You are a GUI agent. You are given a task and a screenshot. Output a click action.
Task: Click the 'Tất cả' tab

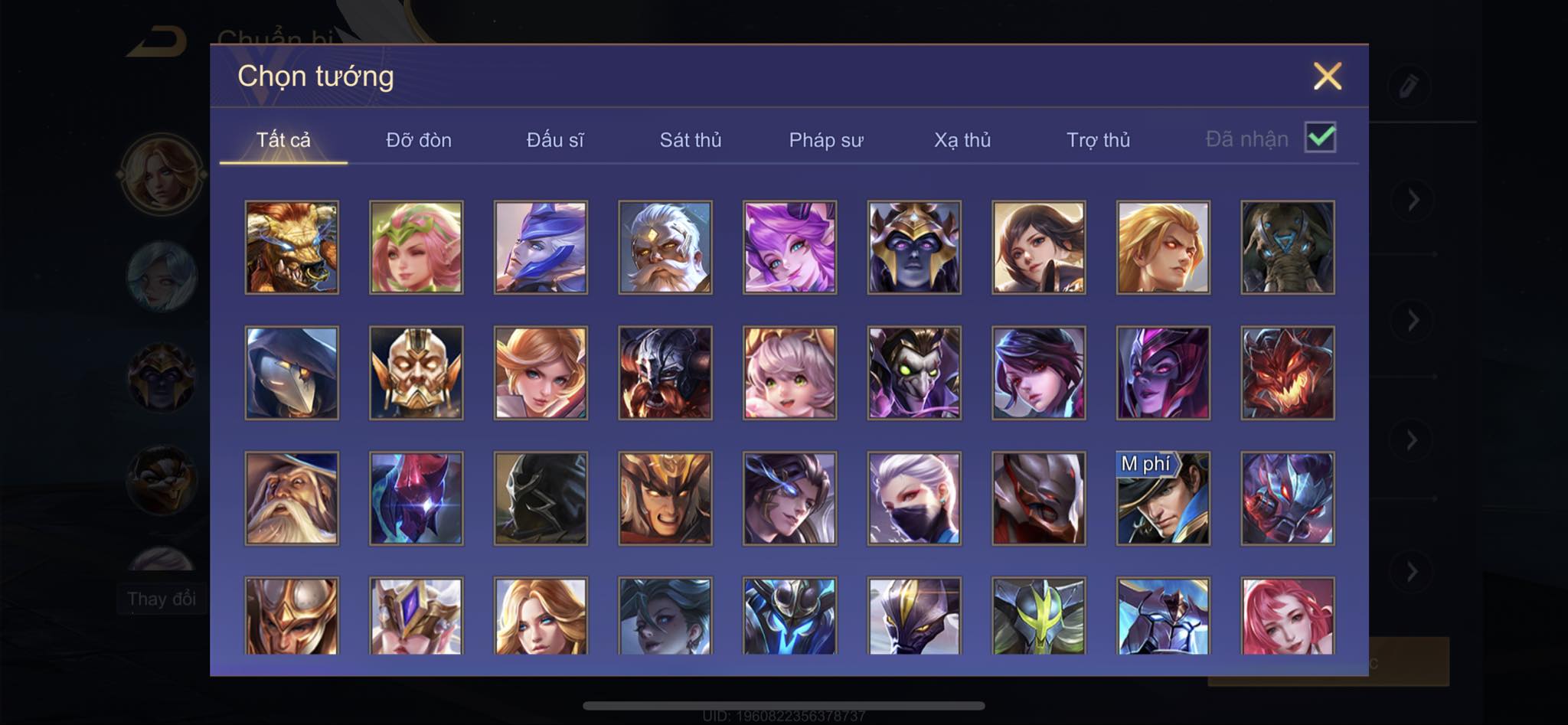[283, 140]
